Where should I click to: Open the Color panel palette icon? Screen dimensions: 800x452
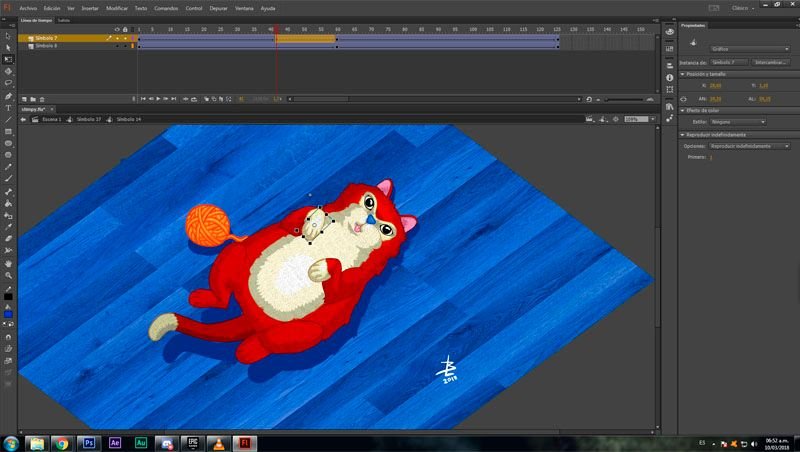(x=670, y=32)
